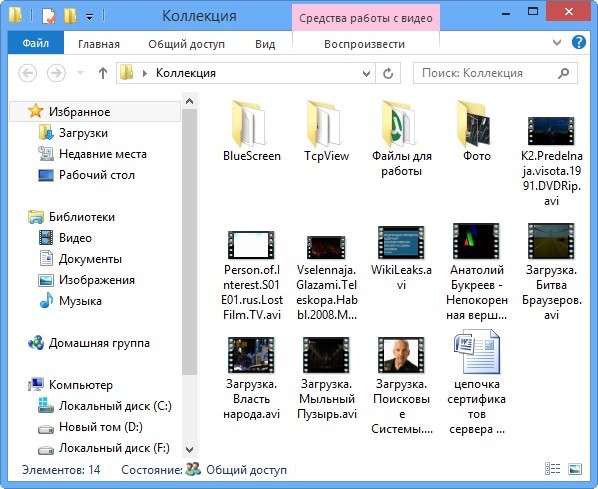Expand the ribbon with the chevron arrow
The height and width of the screenshot is (489, 598).
click(x=557, y=42)
